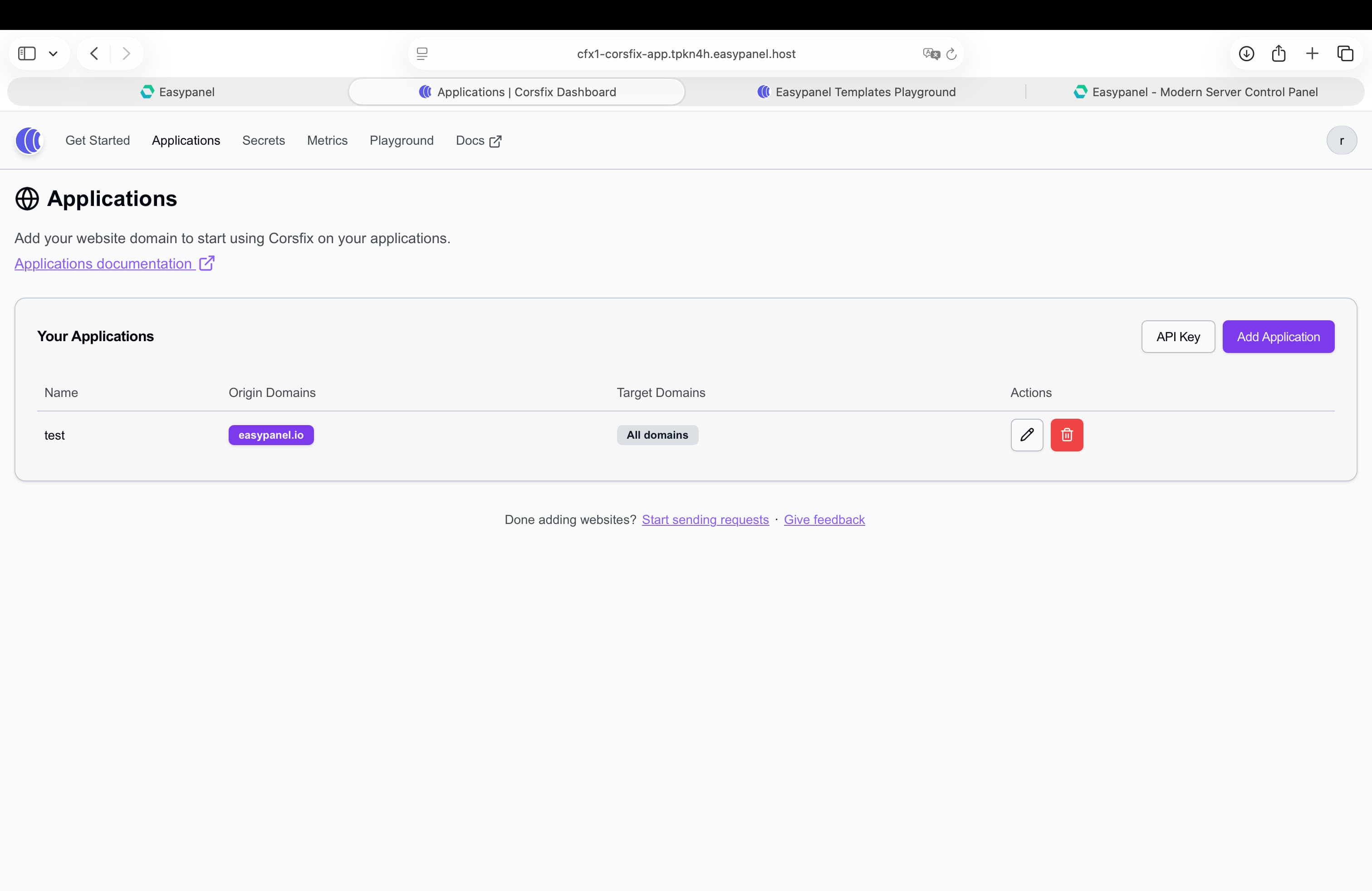This screenshot has width=1372, height=891.
Task: Click the red trash delete icon
Action: [1067, 435]
